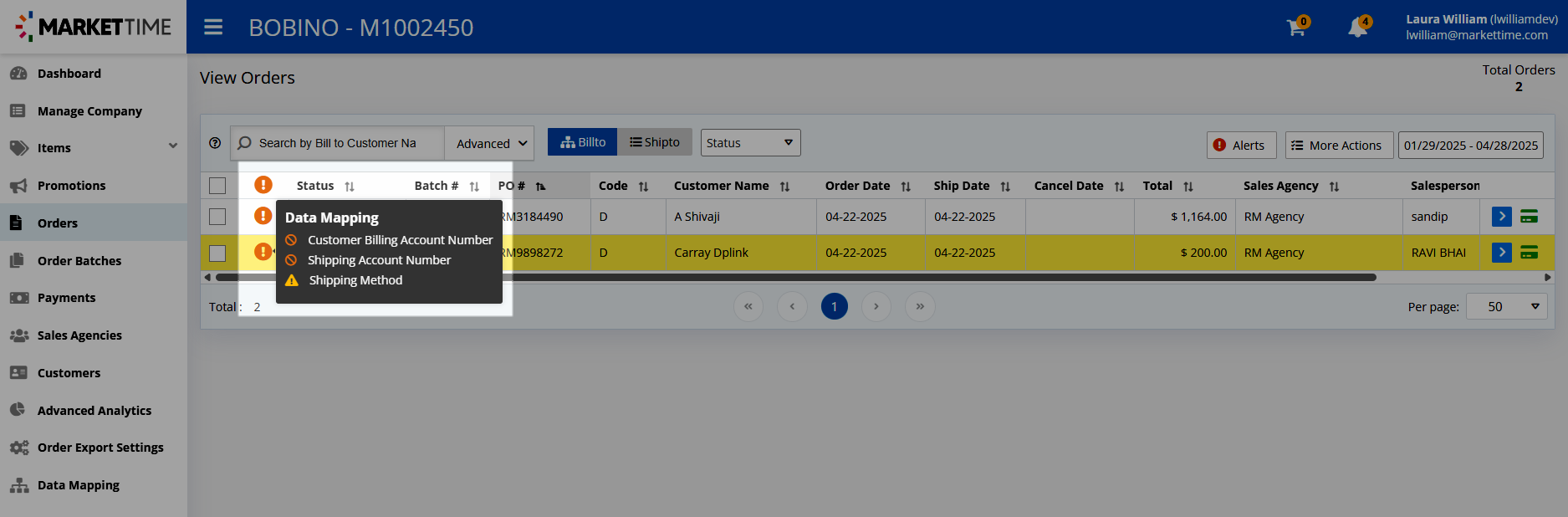This screenshot has width=1568, height=517.
Task: Click the total "$ 1,164.00"
Action: [1199, 217]
